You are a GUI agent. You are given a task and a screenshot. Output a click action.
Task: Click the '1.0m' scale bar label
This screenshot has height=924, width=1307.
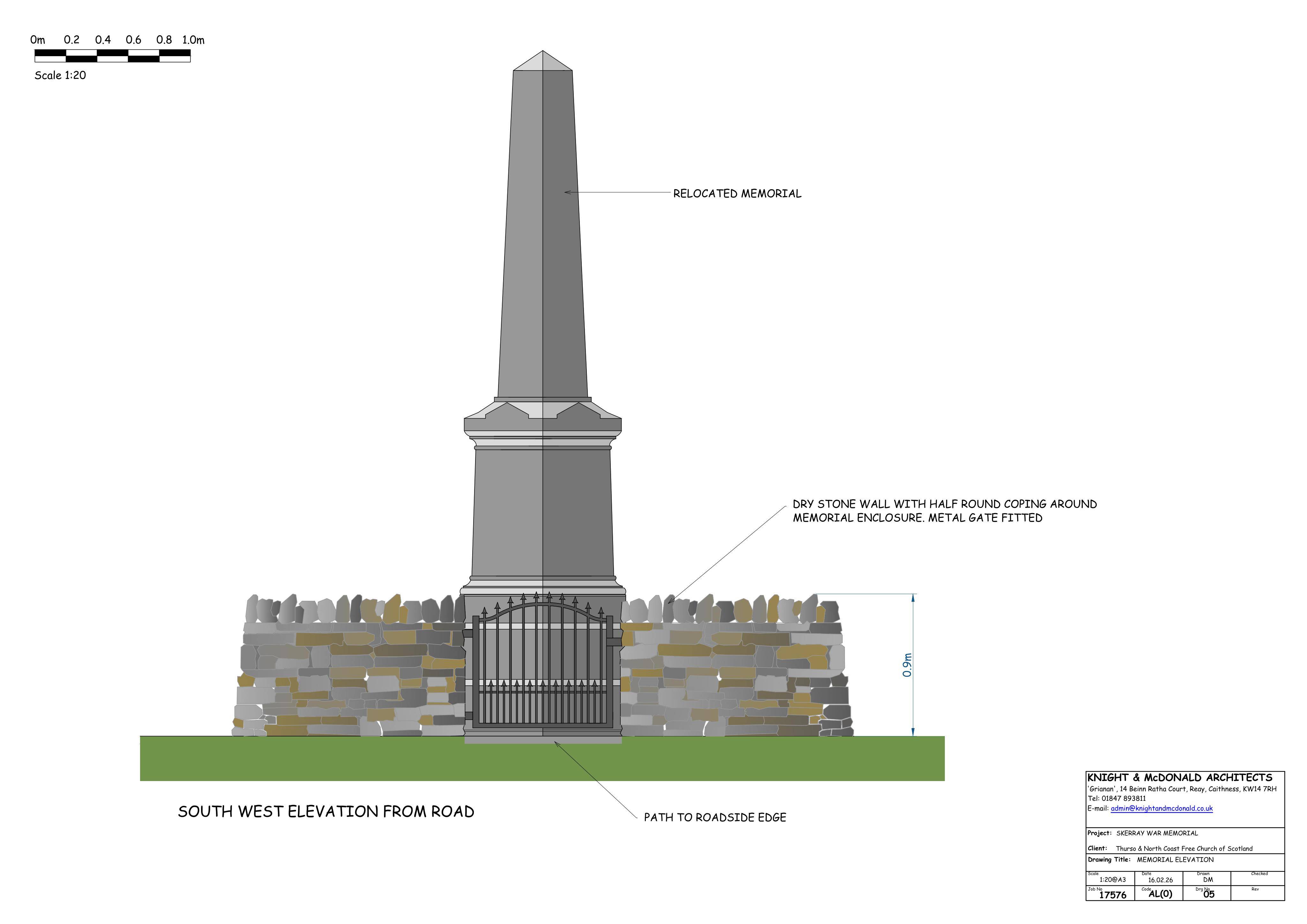[194, 40]
